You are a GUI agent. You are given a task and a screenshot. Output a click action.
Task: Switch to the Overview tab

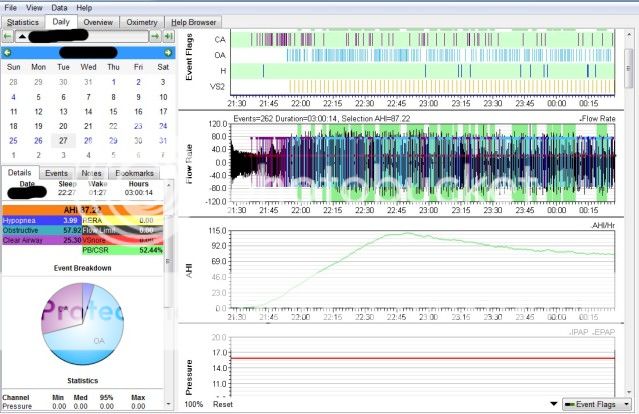[x=98, y=22]
